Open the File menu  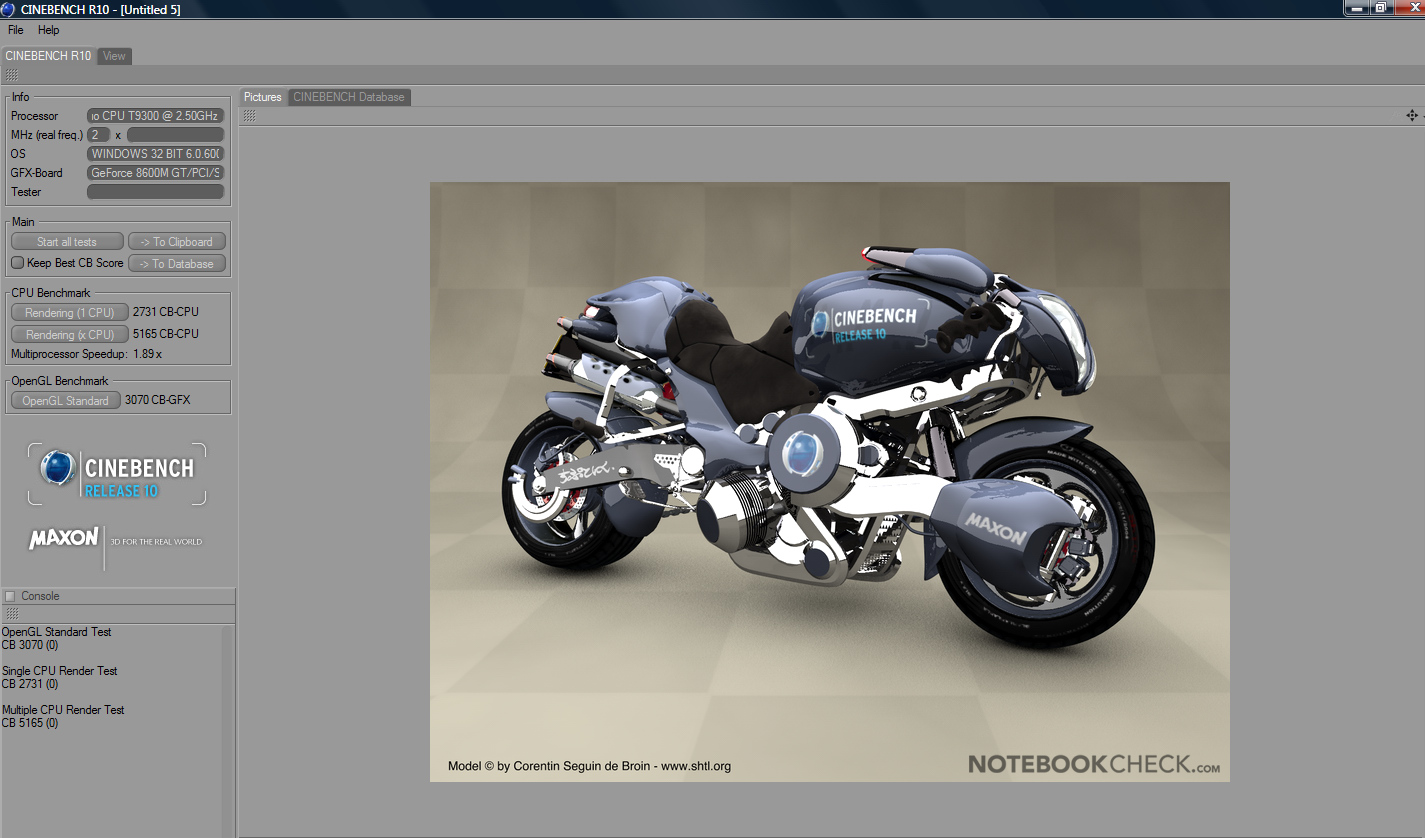point(16,30)
